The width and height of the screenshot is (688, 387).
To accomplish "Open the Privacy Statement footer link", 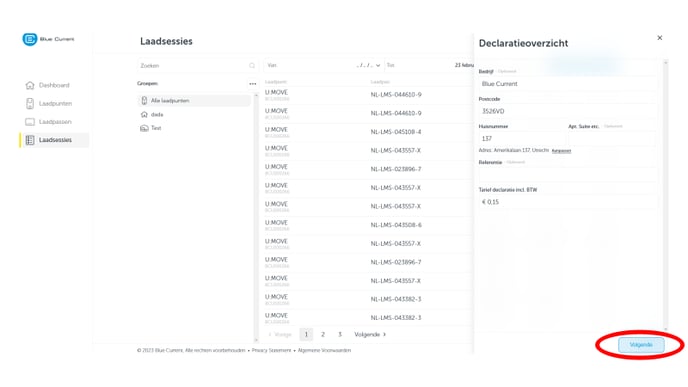I will (271, 351).
